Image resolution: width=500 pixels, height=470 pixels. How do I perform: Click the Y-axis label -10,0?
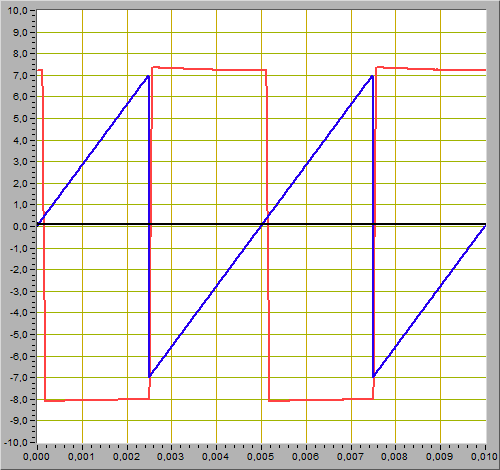(x=16, y=442)
